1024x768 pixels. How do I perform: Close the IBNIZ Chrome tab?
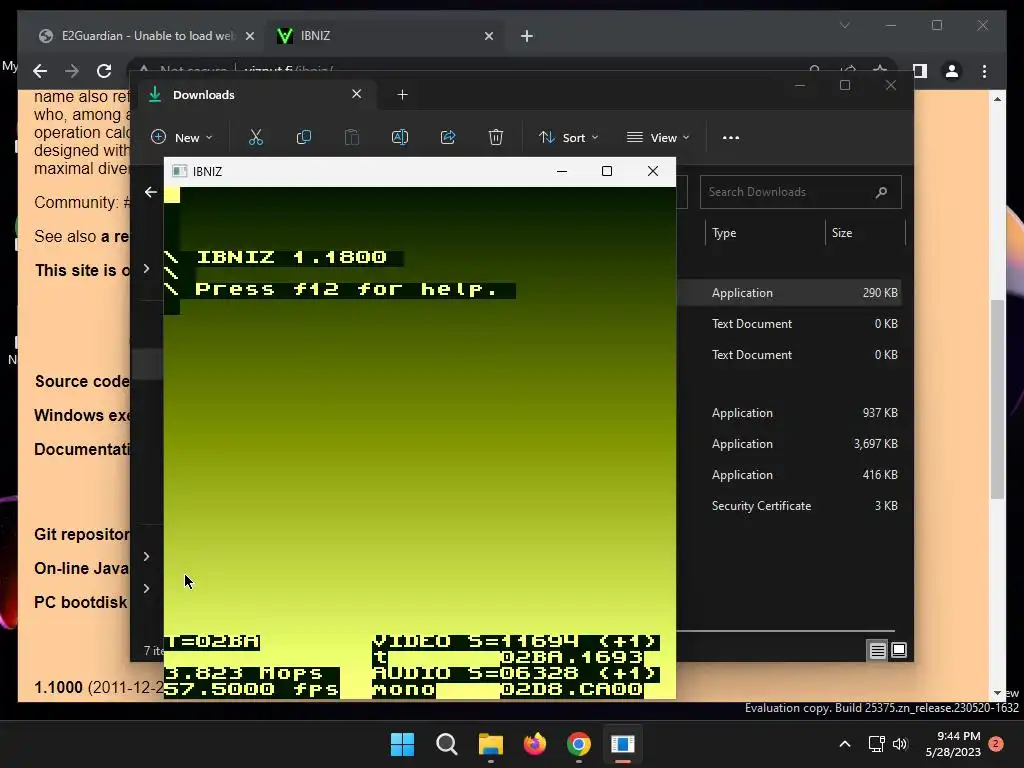[x=488, y=36]
